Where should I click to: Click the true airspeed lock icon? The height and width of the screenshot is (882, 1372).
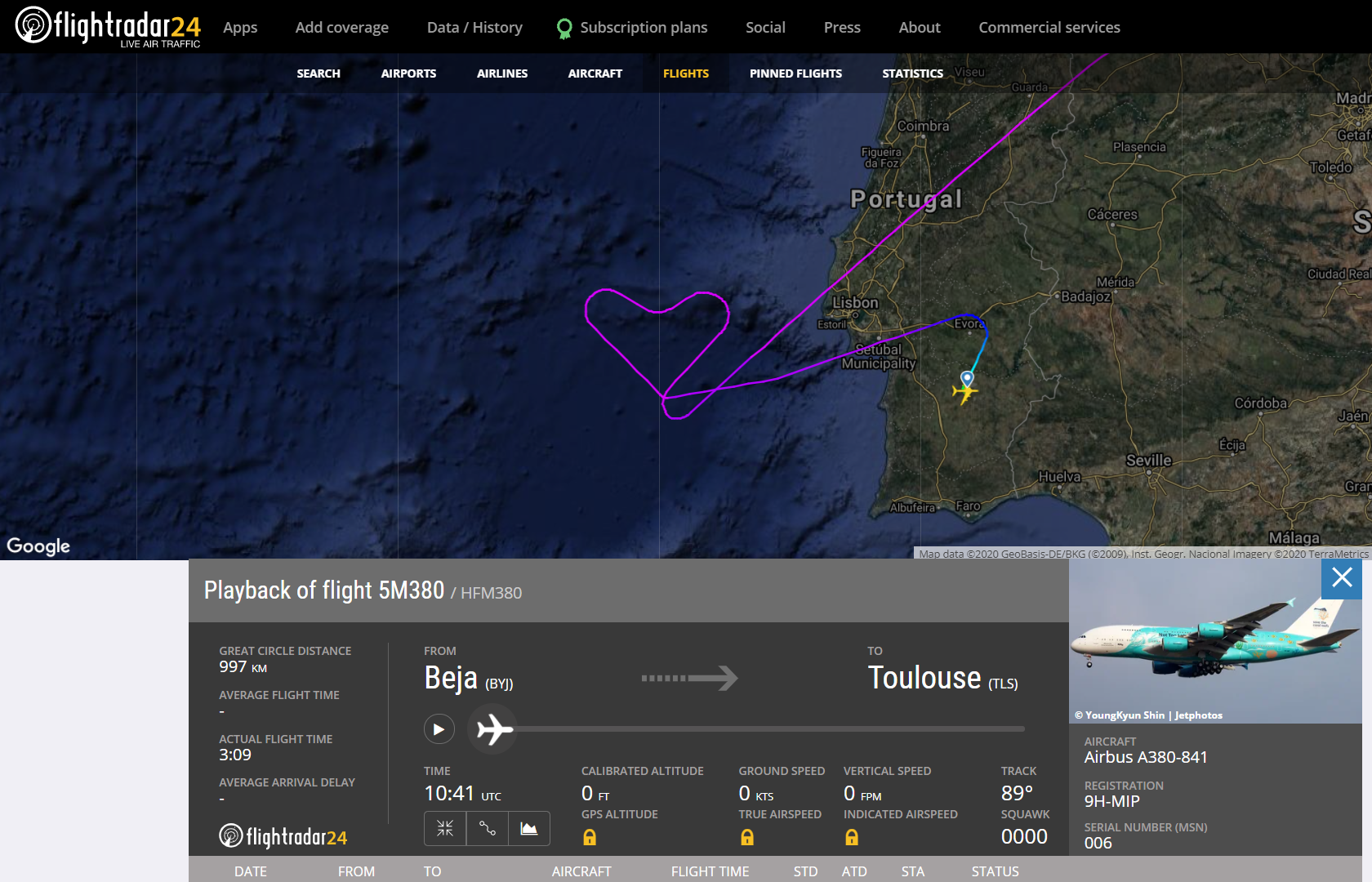pyautogui.click(x=746, y=837)
